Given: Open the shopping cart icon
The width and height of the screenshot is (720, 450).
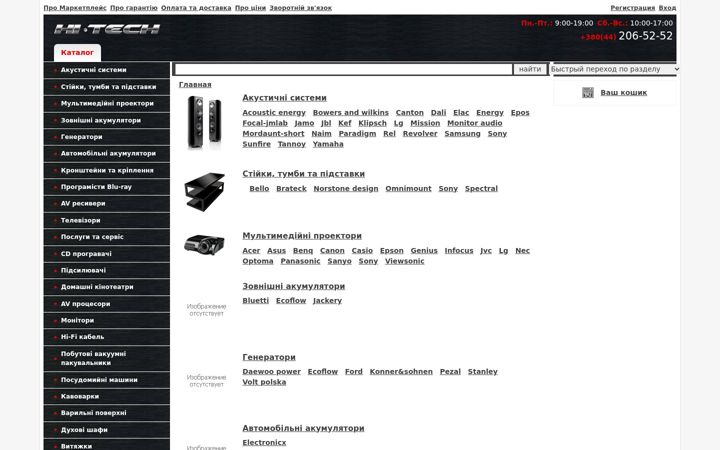Looking at the screenshot, I should (x=588, y=93).
